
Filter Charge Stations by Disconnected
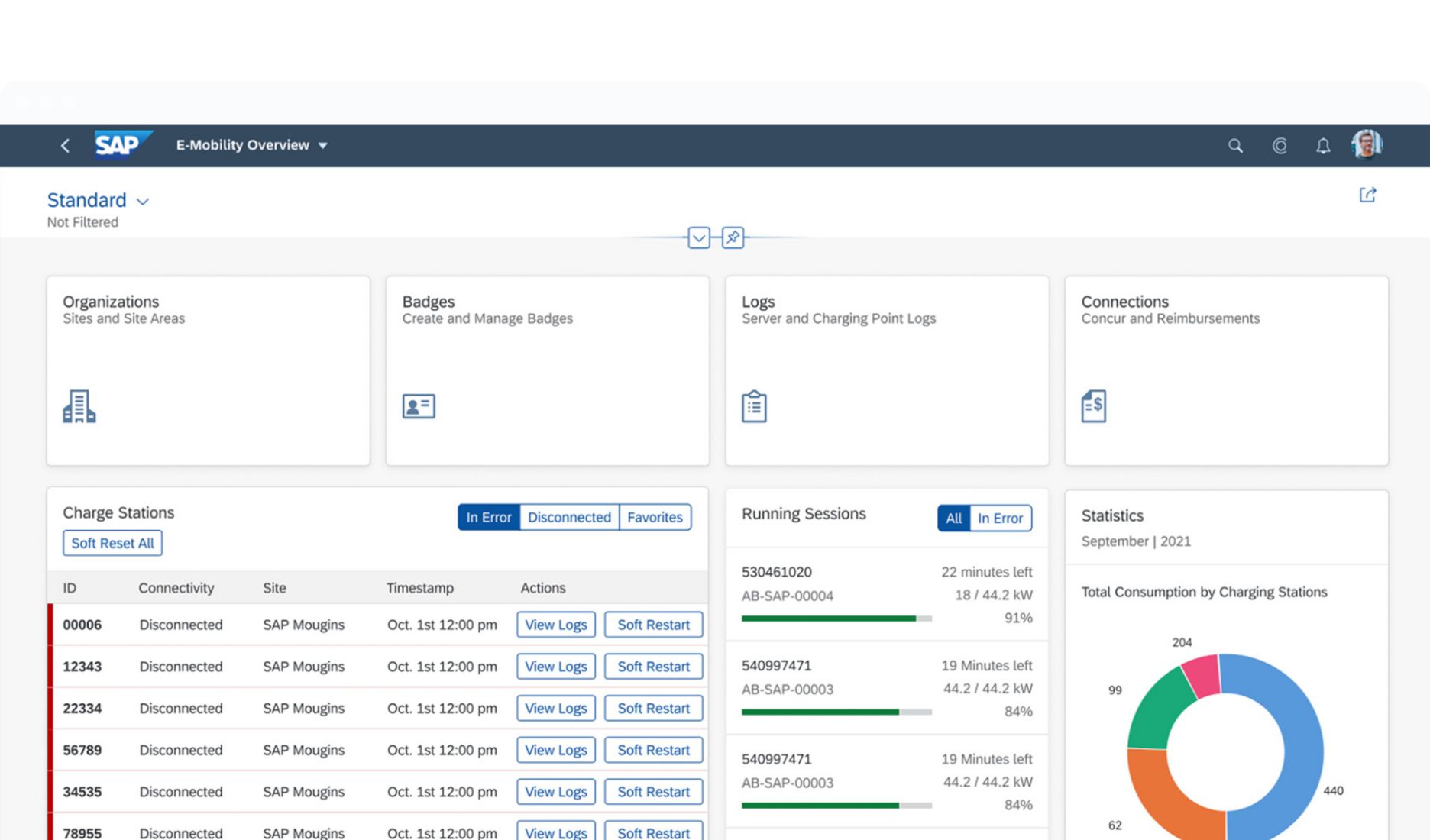(x=568, y=517)
